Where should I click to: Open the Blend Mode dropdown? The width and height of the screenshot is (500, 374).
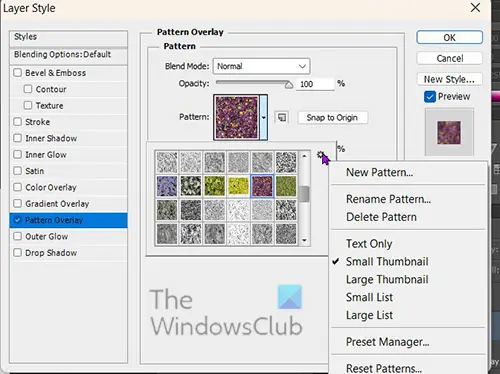click(262, 66)
